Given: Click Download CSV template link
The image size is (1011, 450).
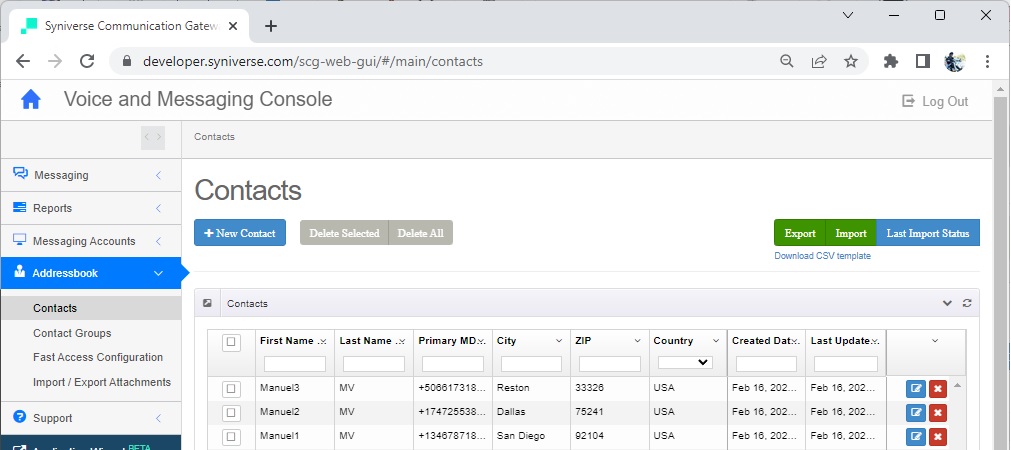Looking at the screenshot, I should click(x=823, y=256).
